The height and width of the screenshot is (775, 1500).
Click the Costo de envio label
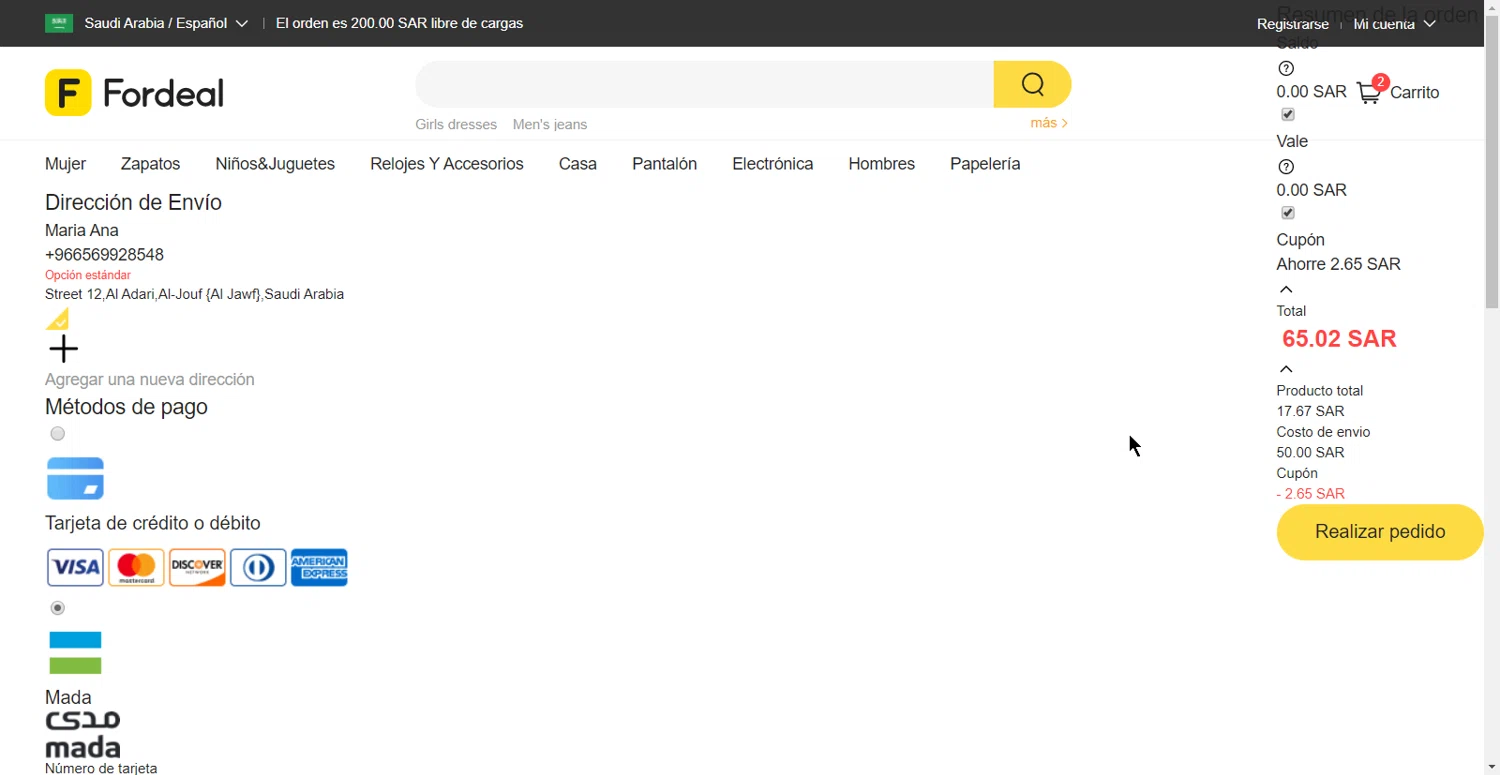(x=1323, y=432)
